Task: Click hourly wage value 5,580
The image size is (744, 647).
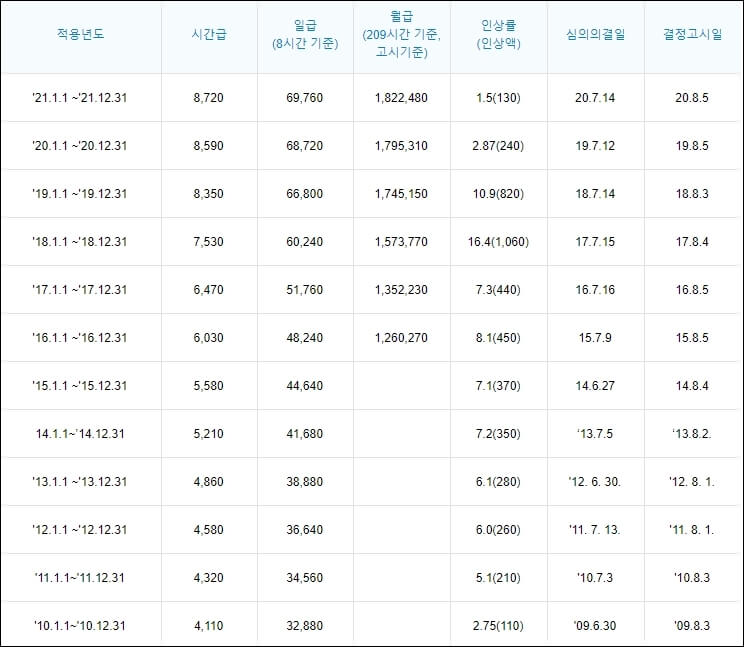Action: click(x=208, y=385)
